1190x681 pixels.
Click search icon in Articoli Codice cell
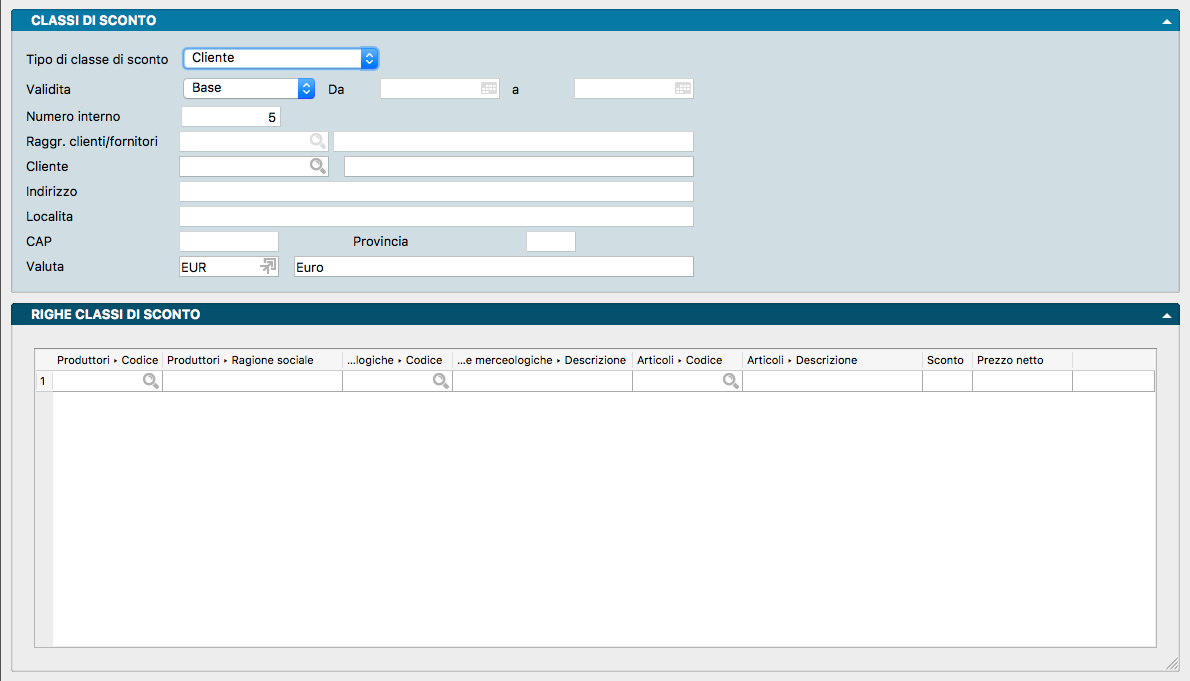point(730,381)
